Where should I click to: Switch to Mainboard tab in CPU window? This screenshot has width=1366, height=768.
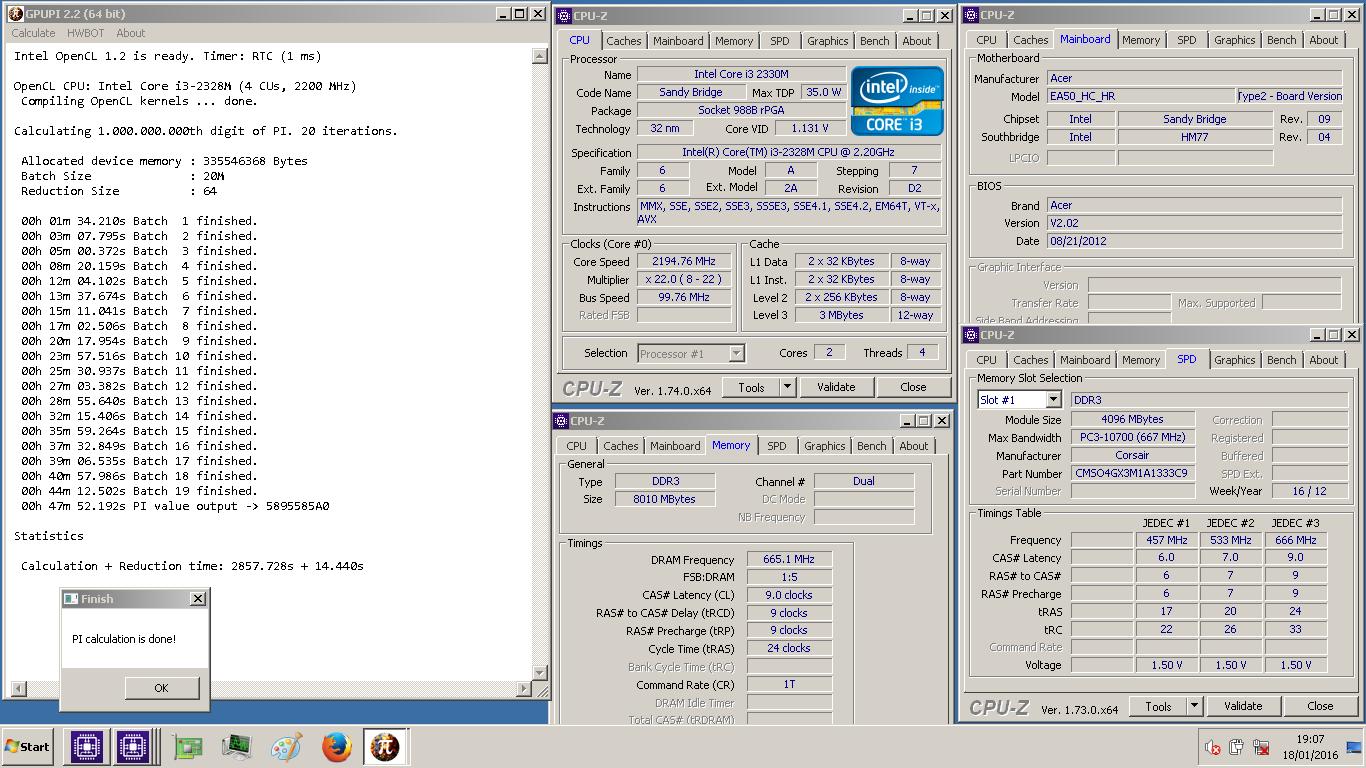pos(678,41)
